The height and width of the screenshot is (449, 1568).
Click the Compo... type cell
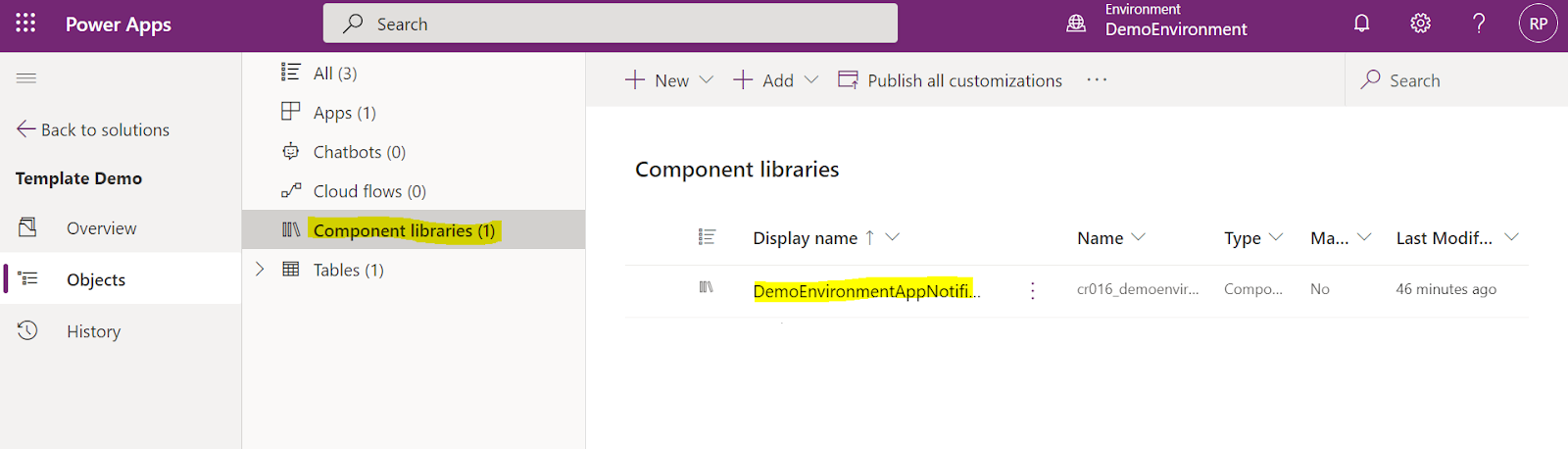pos(1252,289)
